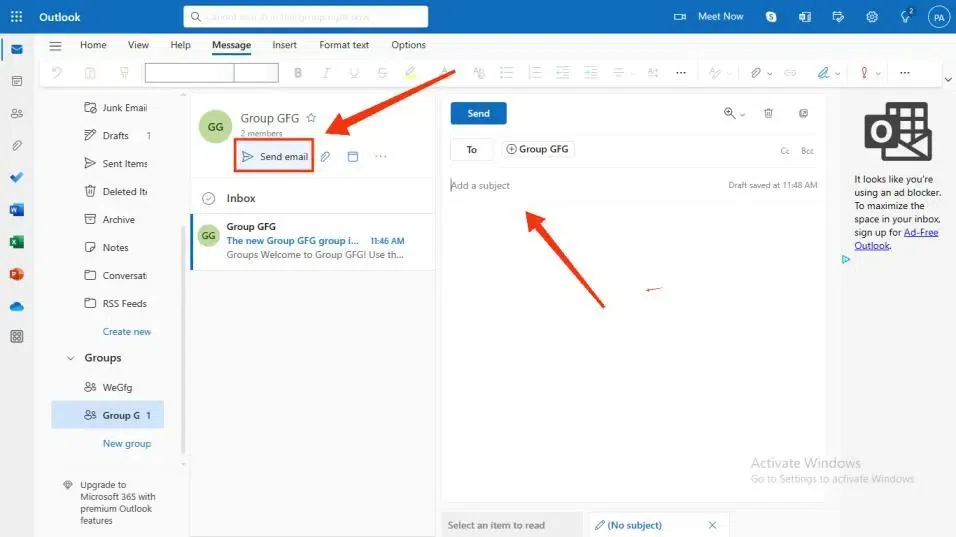Open the Group GFG welcome message

click(x=313, y=241)
